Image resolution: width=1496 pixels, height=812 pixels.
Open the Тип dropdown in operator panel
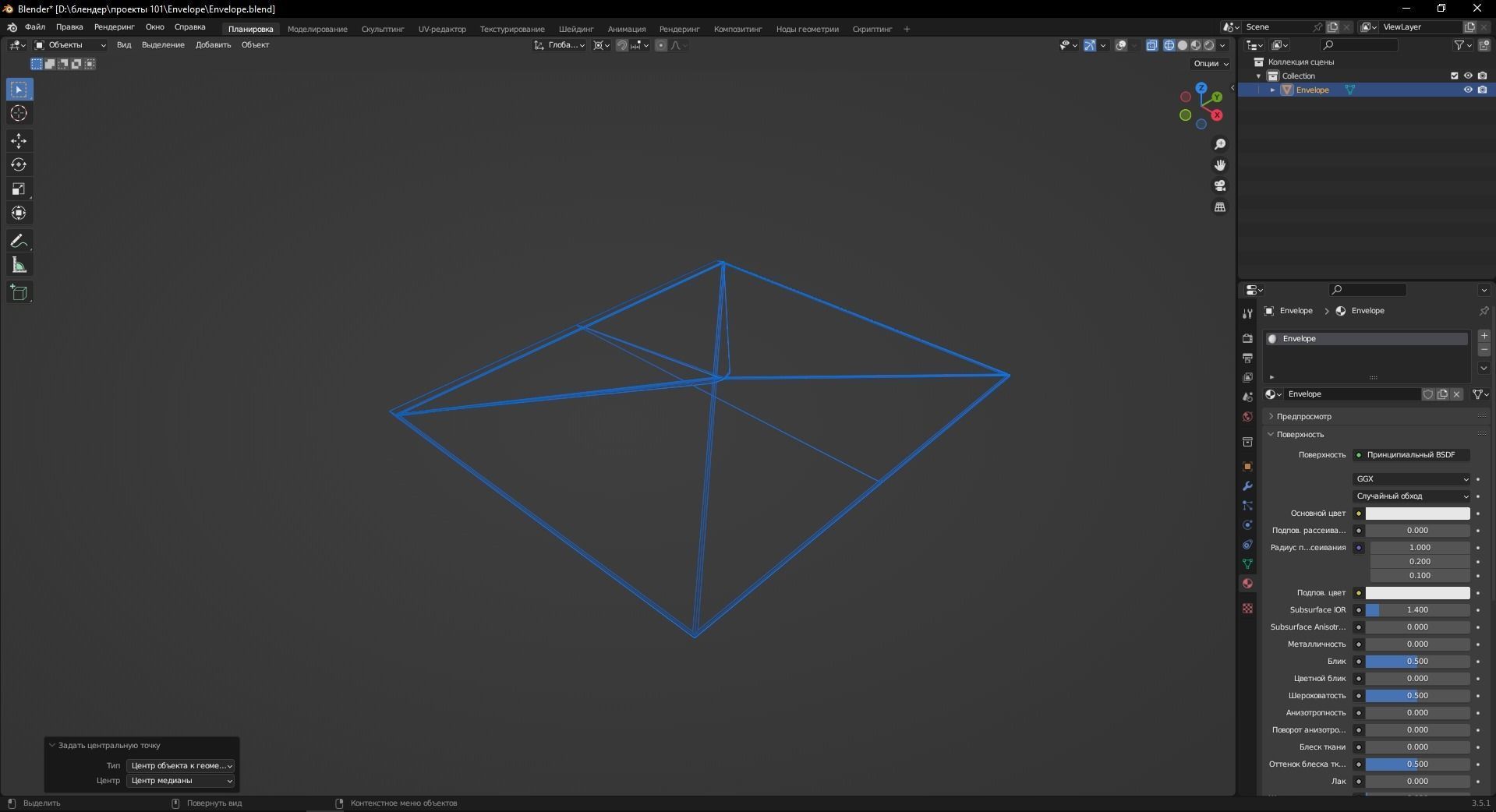[180, 765]
